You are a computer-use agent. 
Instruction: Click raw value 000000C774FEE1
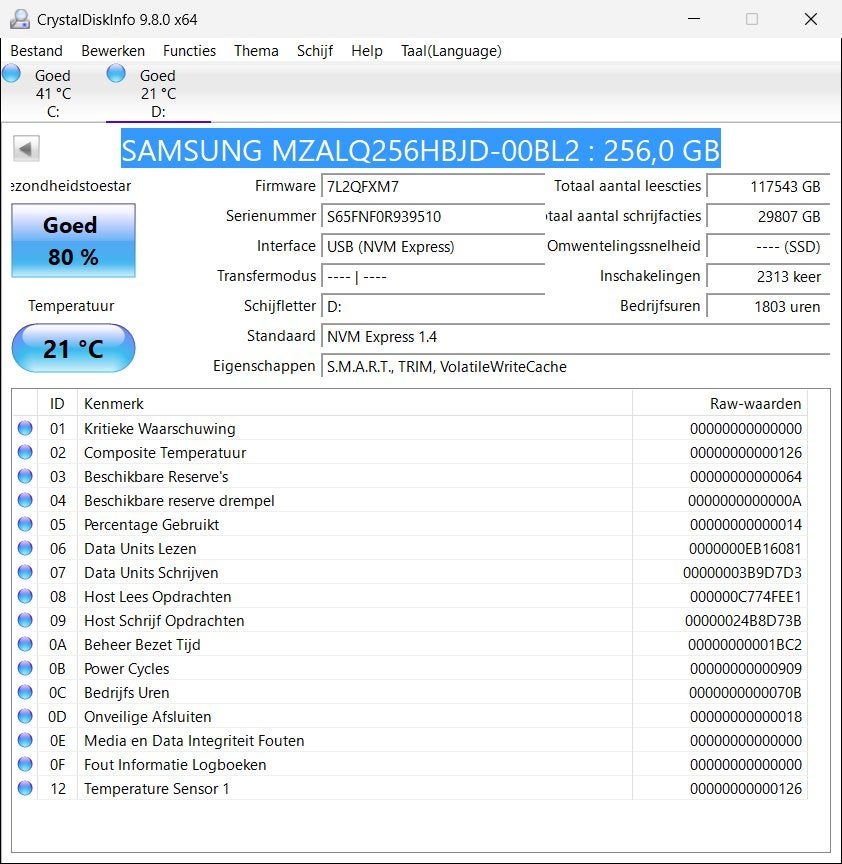click(746, 597)
